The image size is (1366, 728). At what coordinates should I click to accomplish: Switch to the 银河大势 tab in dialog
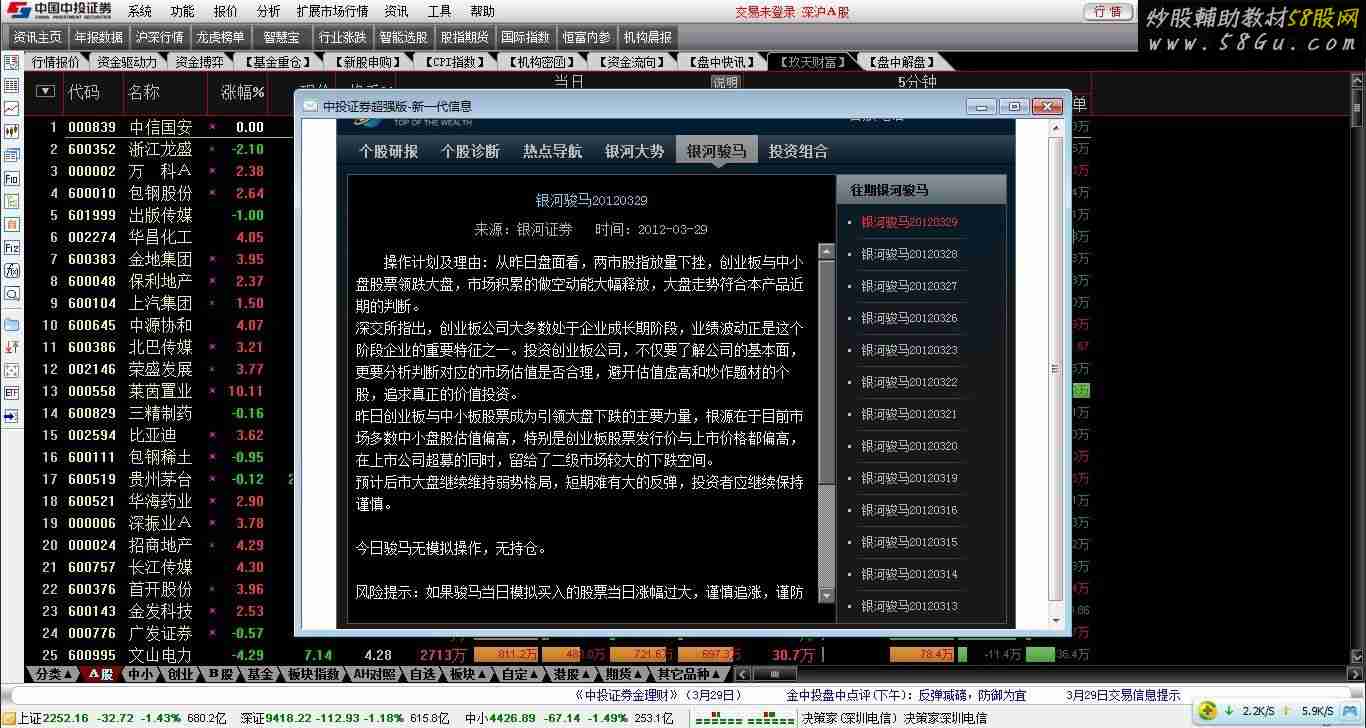(634, 151)
